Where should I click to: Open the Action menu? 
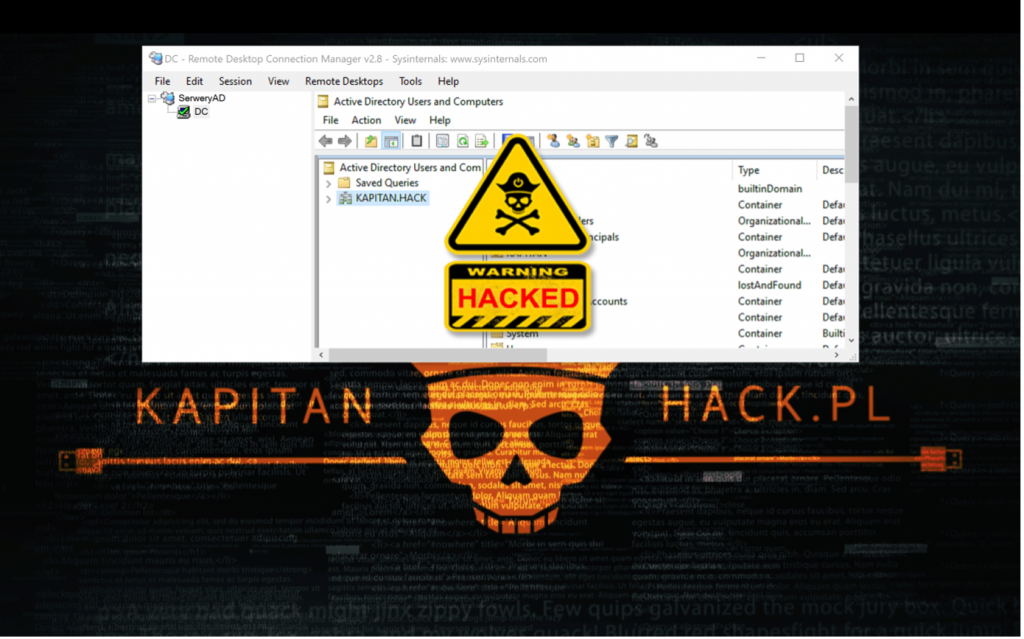[x=366, y=121]
